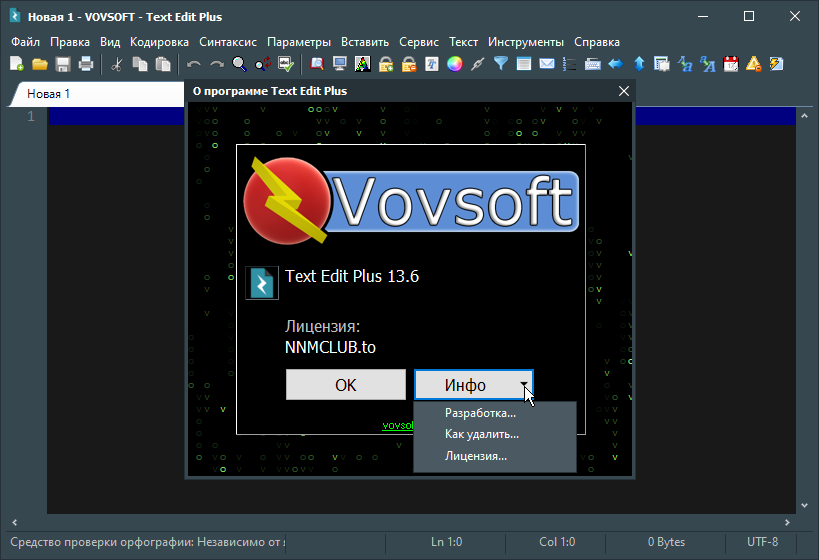Click the chain link icon

coord(477,64)
